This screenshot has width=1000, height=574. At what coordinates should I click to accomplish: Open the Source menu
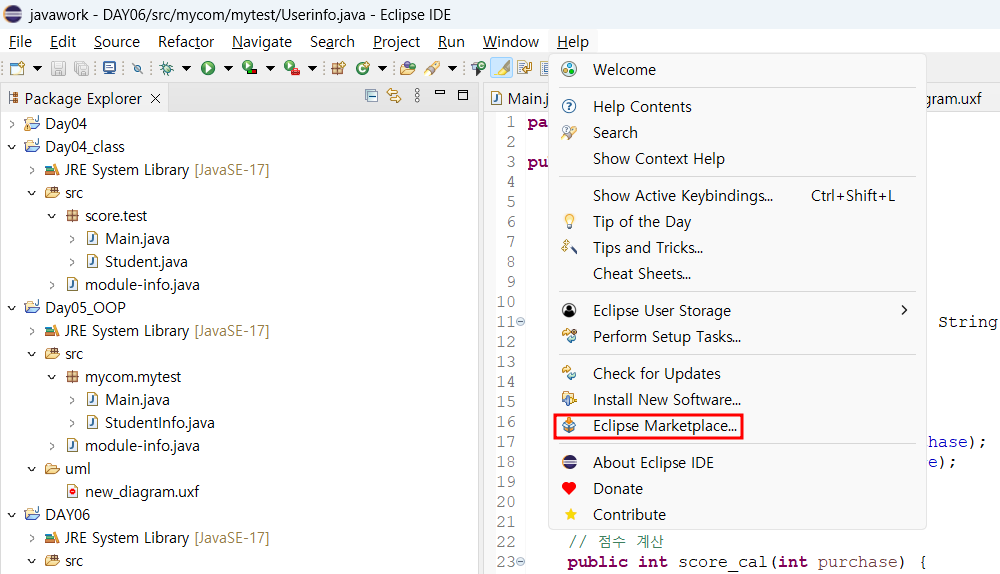point(117,42)
